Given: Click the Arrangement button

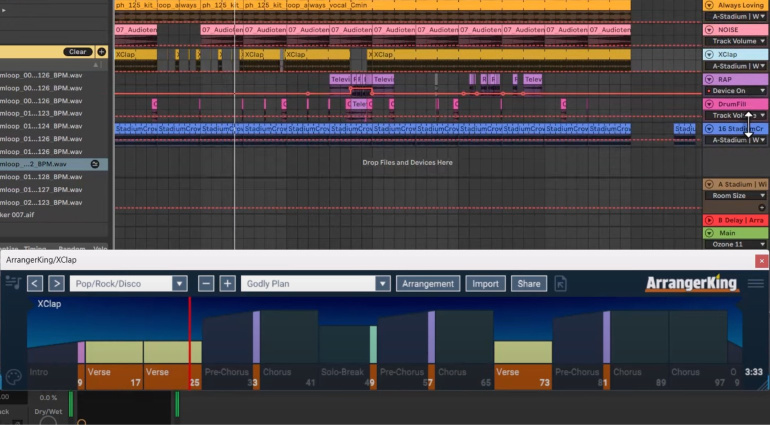Looking at the screenshot, I should 428,283.
